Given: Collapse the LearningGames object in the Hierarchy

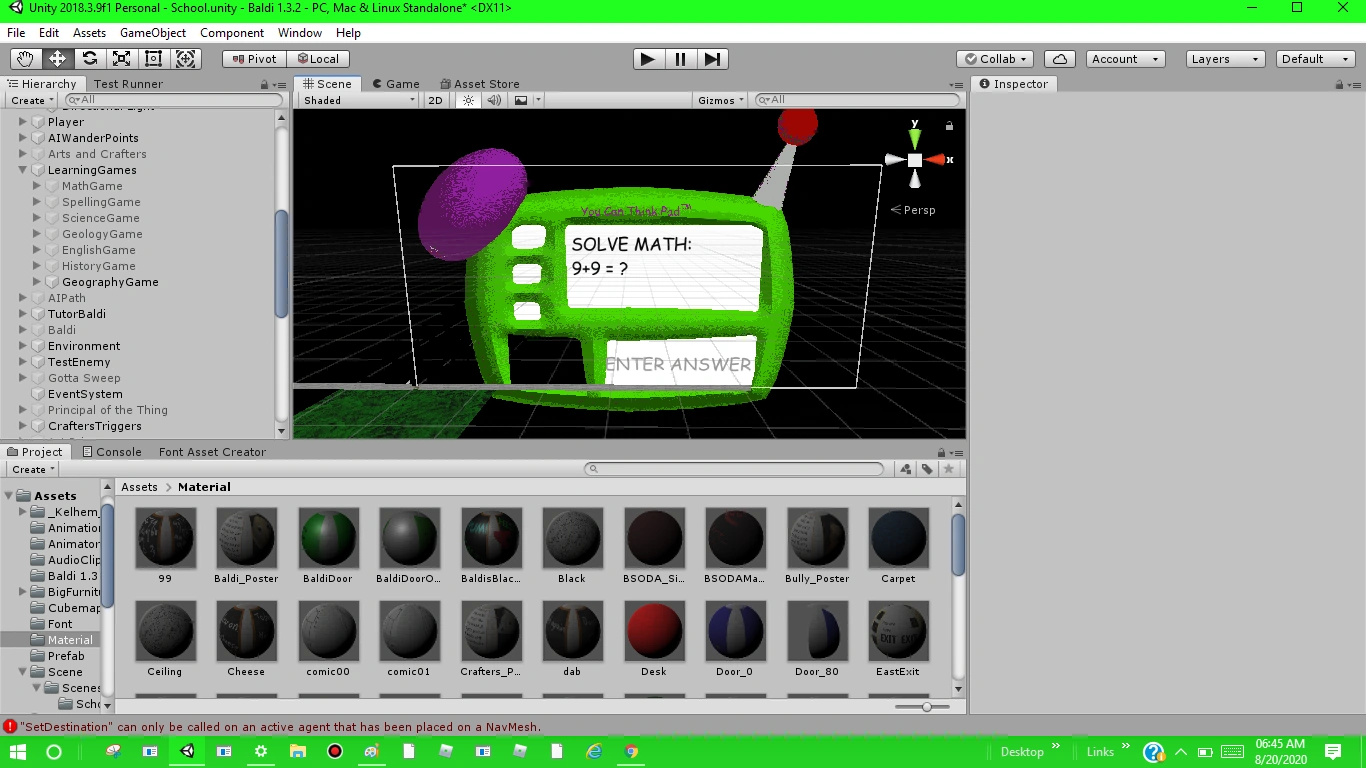Looking at the screenshot, I should (23, 170).
